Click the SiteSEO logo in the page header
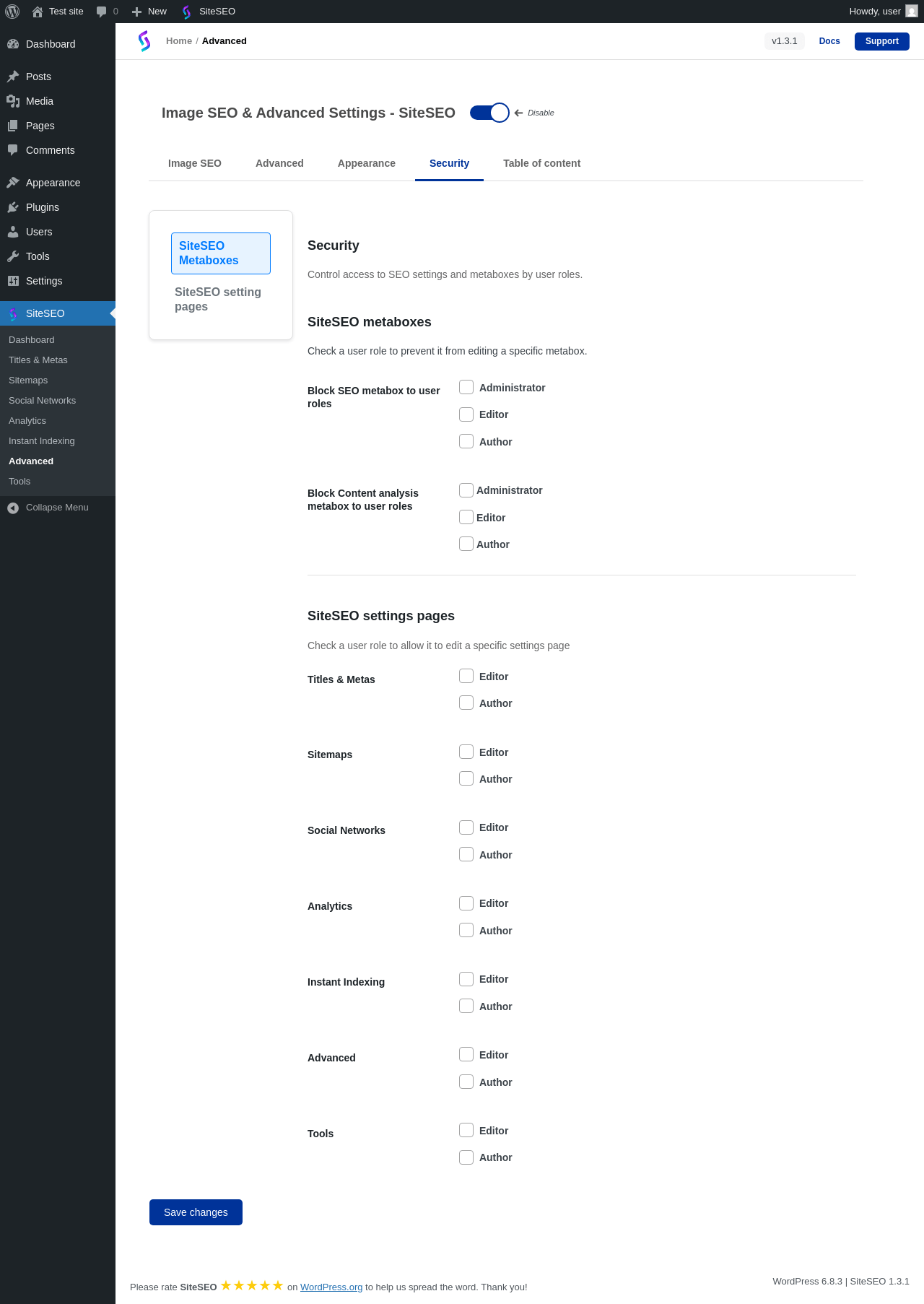The image size is (924, 1304). [144, 41]
